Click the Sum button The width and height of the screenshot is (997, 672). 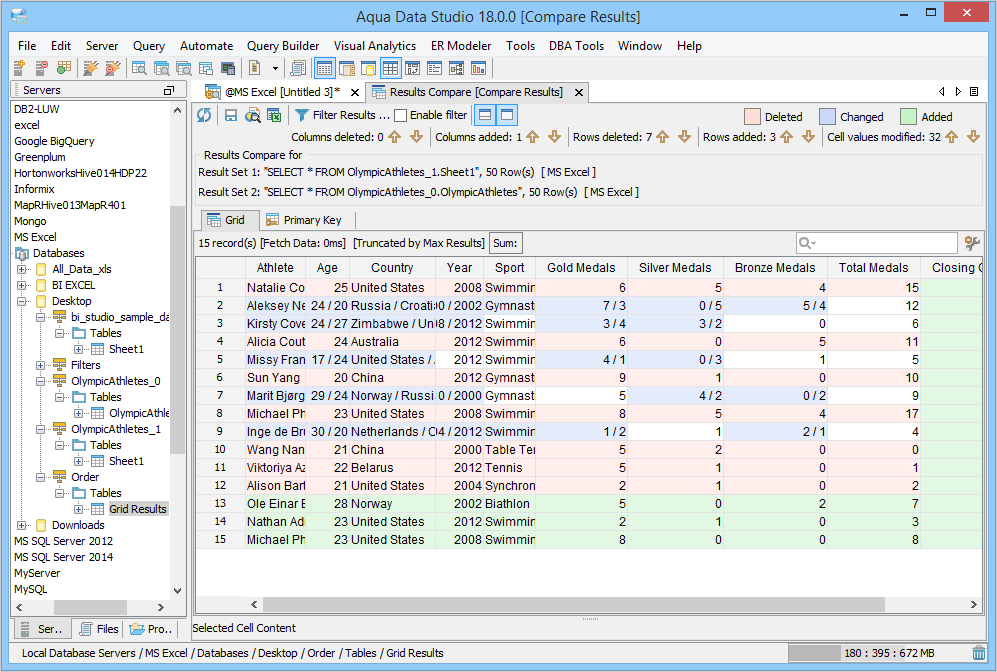pyautogui.click(x=505, y=243)
